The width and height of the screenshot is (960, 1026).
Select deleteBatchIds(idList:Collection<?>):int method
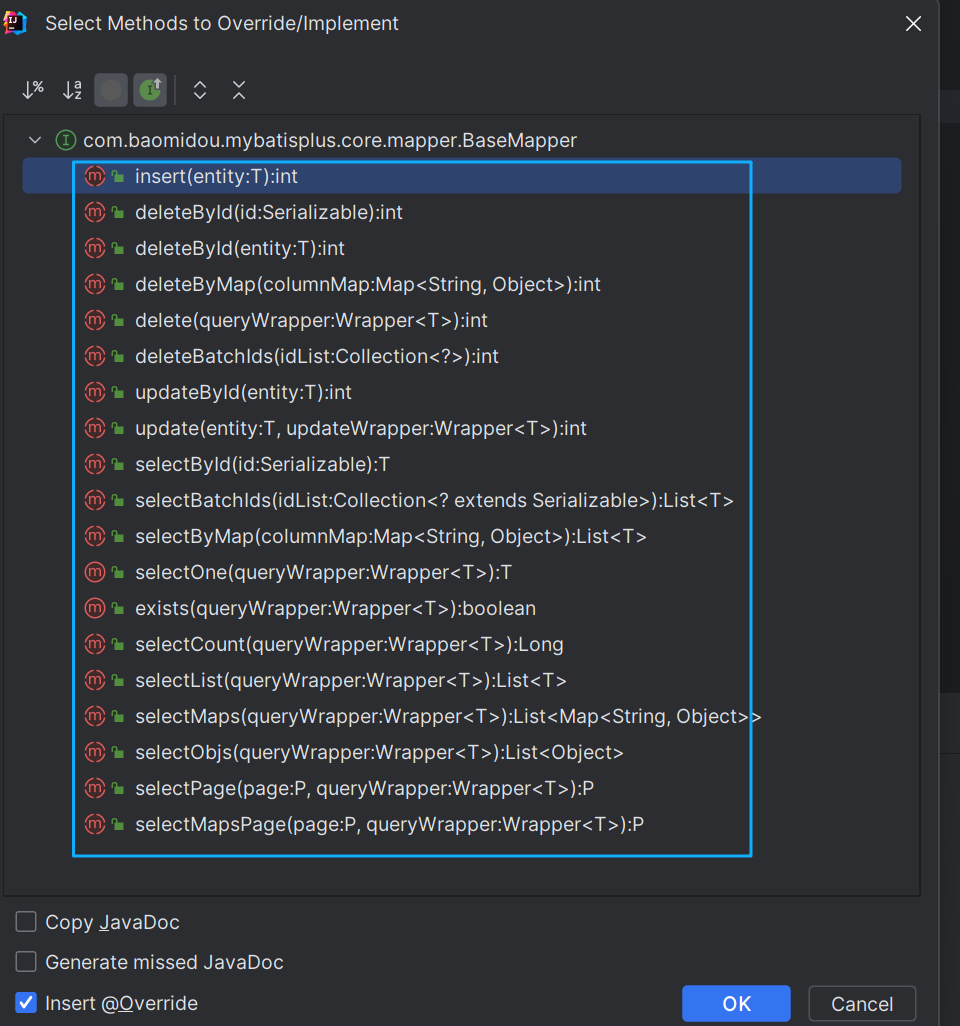click(461, 356)
